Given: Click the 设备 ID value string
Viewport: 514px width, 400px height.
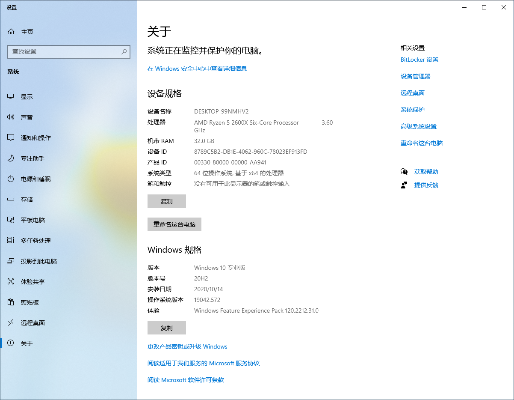Looking at the screenshot, I should (x=251, y=152).
